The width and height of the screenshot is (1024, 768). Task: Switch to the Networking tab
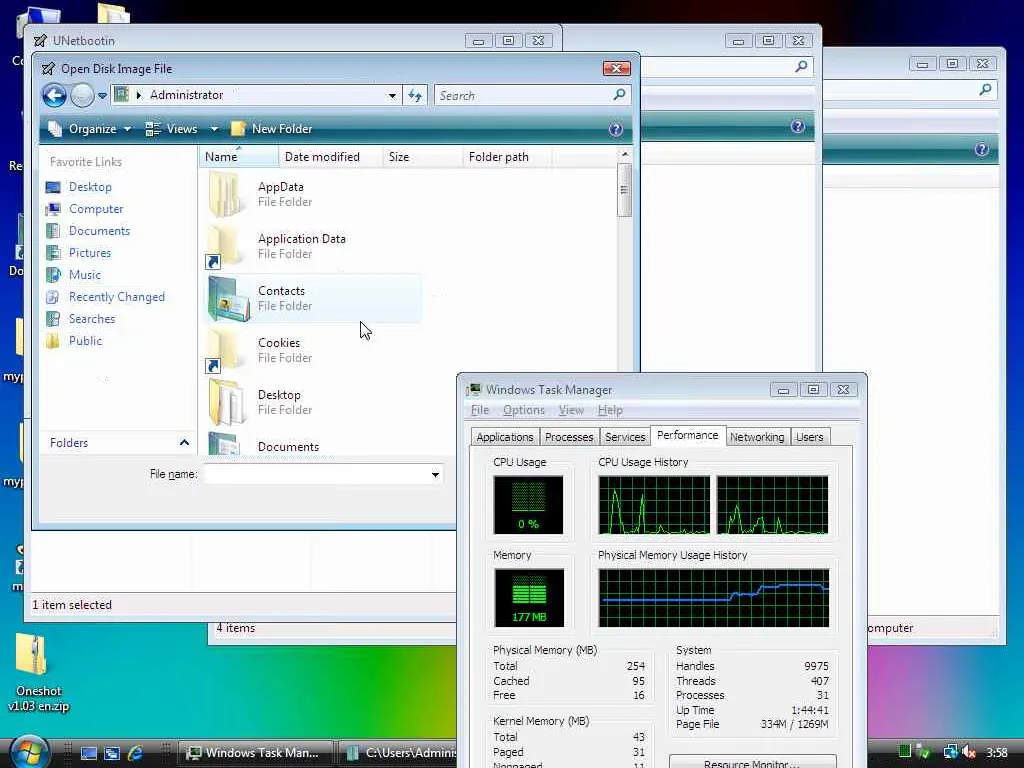pos(757,437)
